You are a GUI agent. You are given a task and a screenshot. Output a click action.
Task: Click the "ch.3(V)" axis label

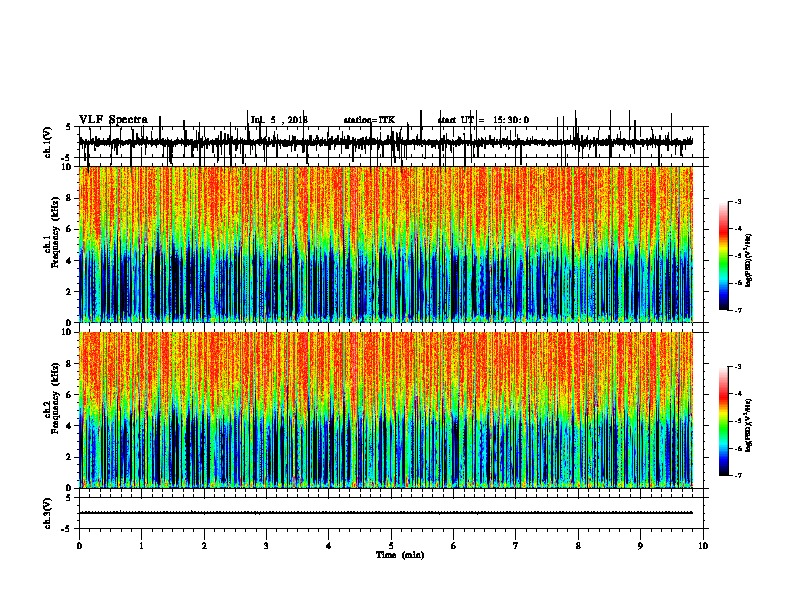point(48,513)
